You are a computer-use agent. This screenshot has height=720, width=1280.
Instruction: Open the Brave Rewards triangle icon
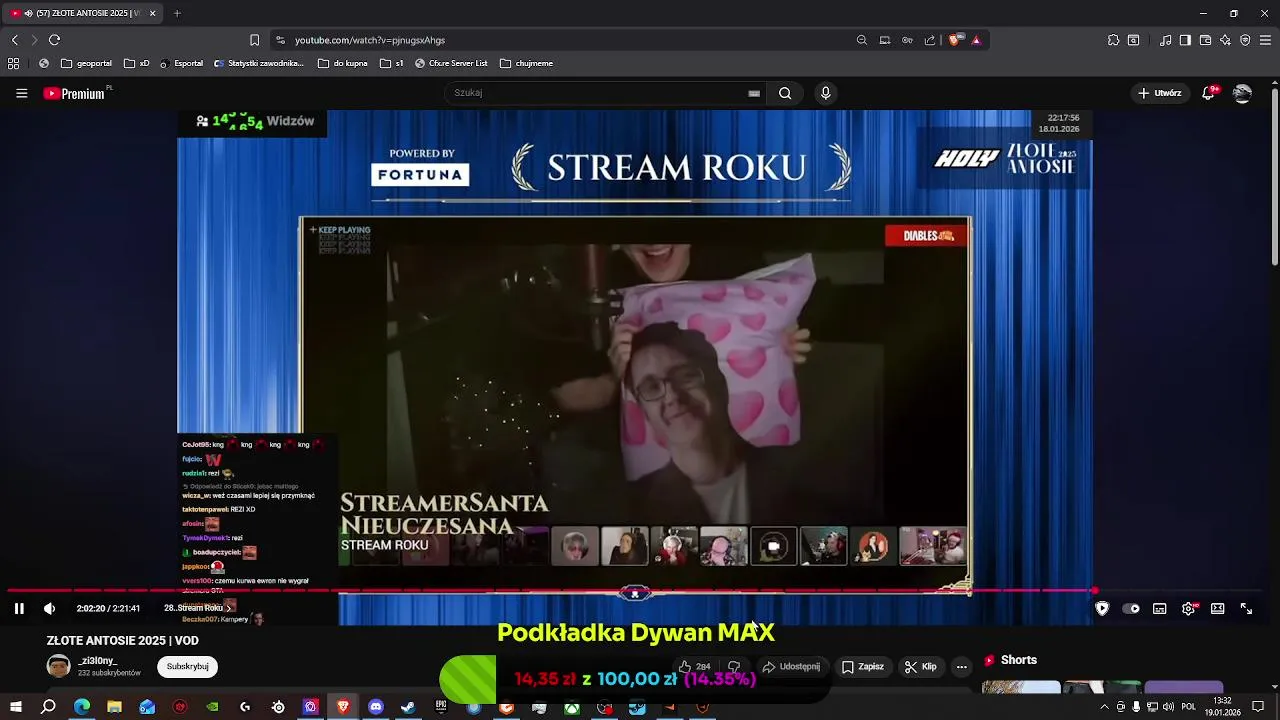pyautogui.click(x=976, y=40)
